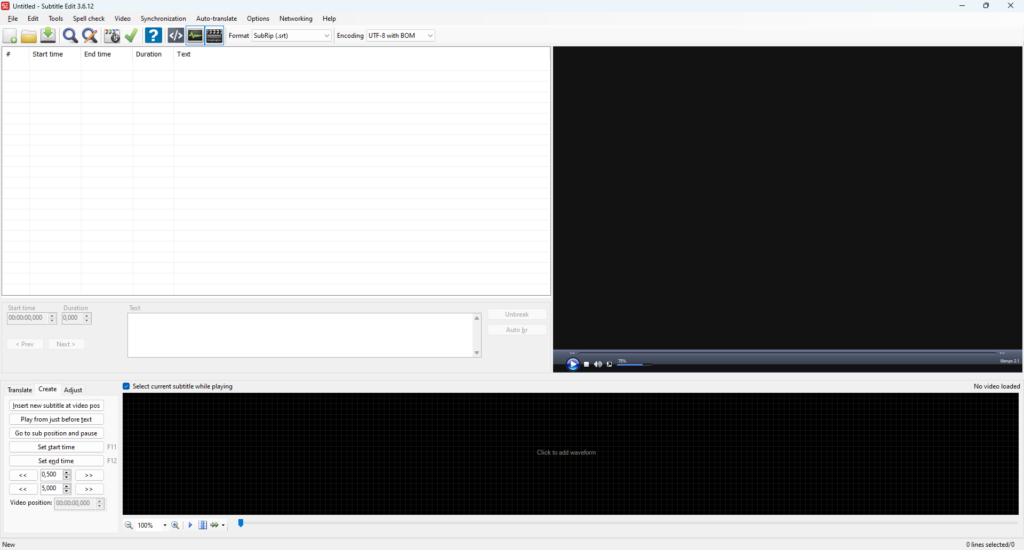Click the waveform position slider handle

click(x=240, y=523)
